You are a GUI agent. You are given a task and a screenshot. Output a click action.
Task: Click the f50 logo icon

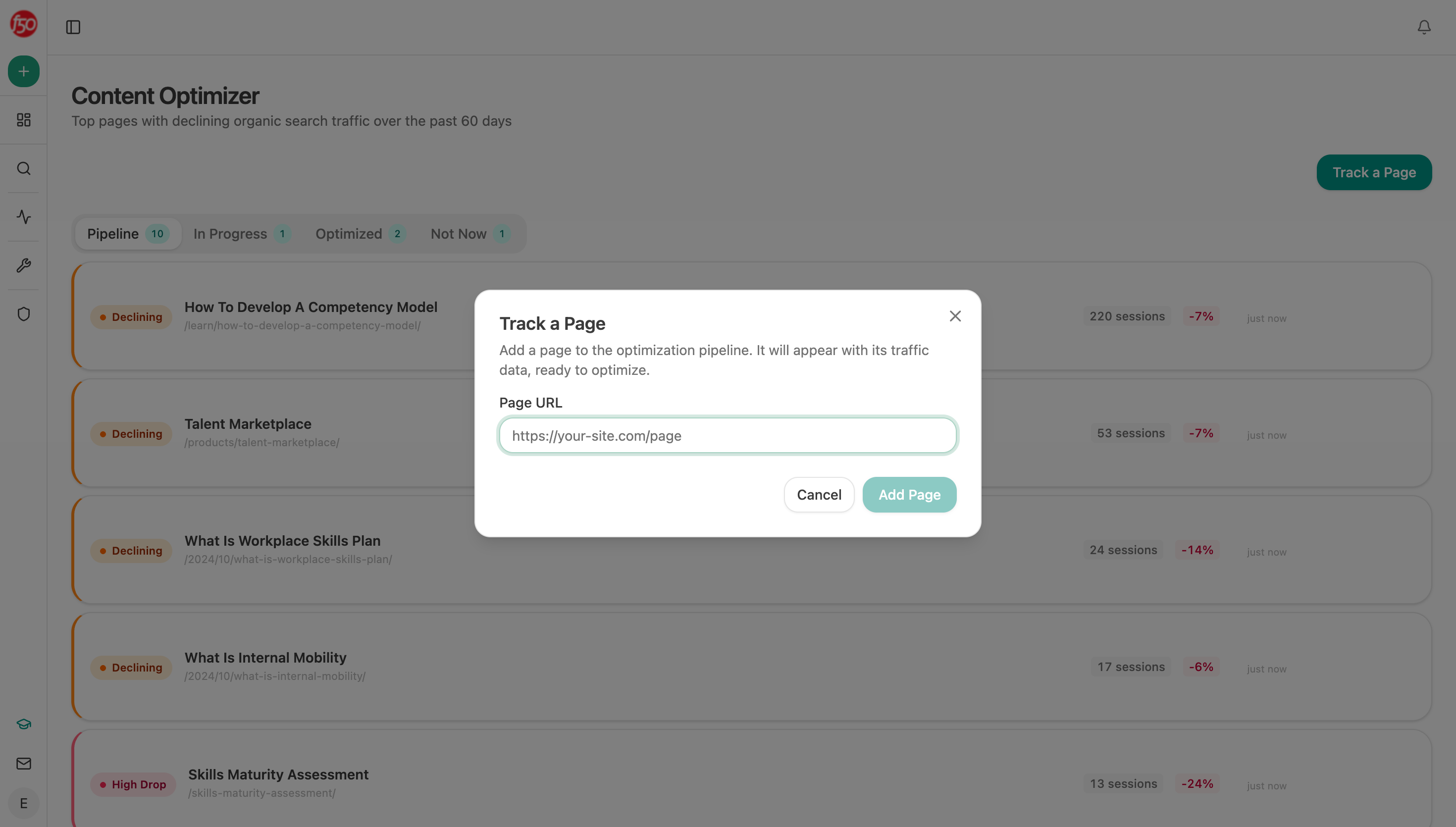[x=23, y=24]
